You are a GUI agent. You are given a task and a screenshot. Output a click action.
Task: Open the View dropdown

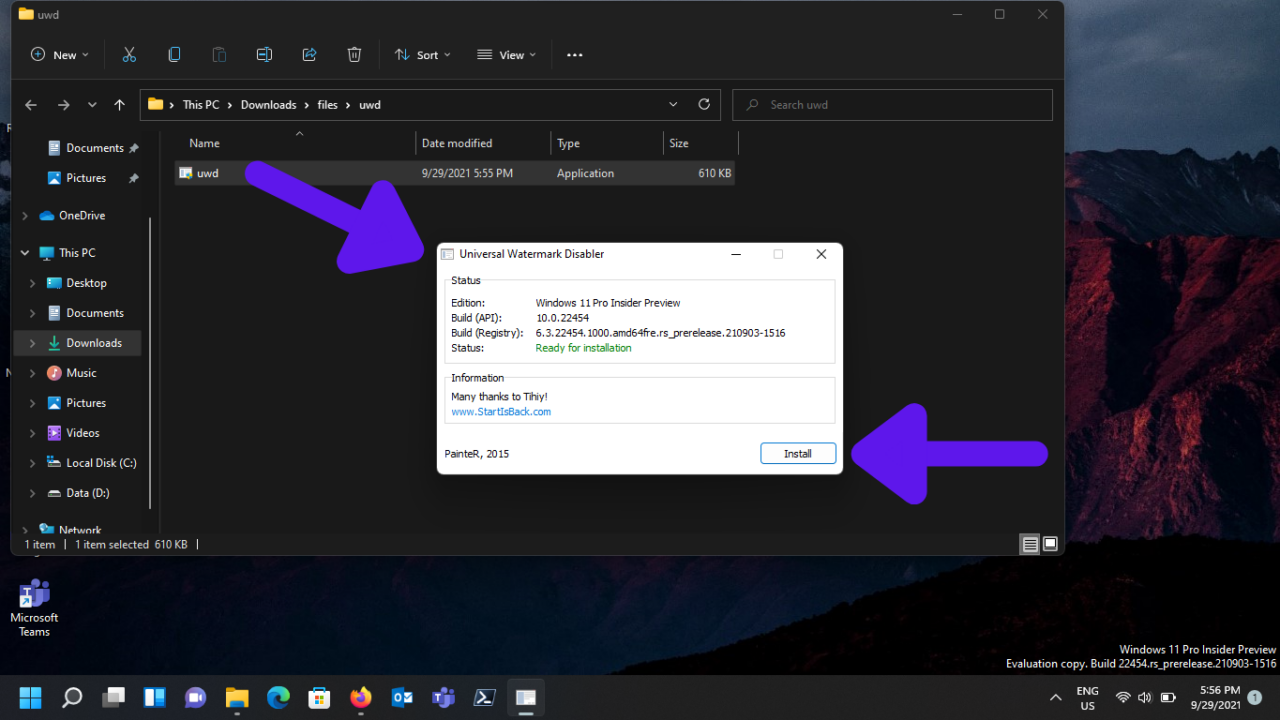pyautogui.click(x=506, y=54)
